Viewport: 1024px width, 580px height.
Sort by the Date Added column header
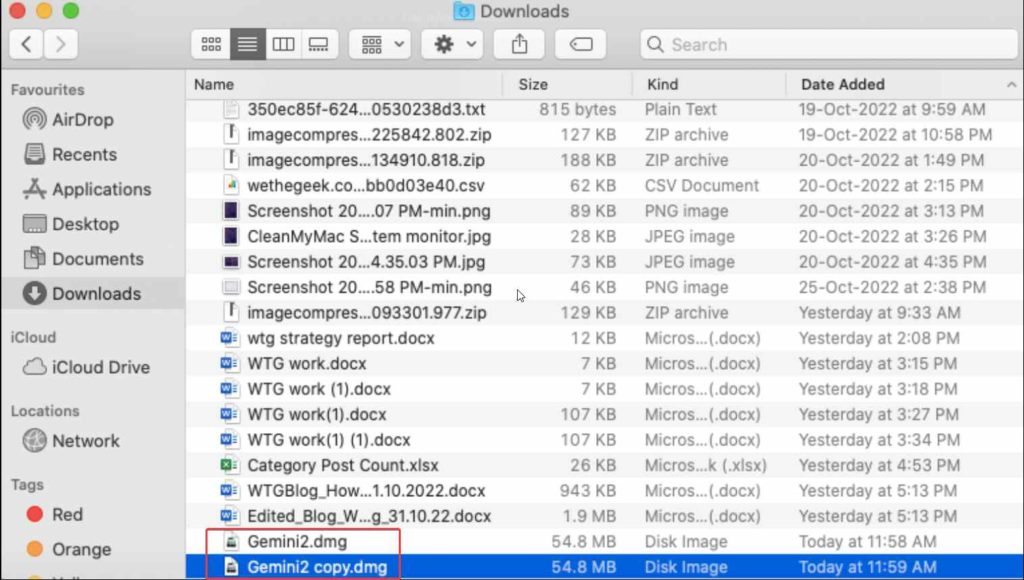coord(842,85)
